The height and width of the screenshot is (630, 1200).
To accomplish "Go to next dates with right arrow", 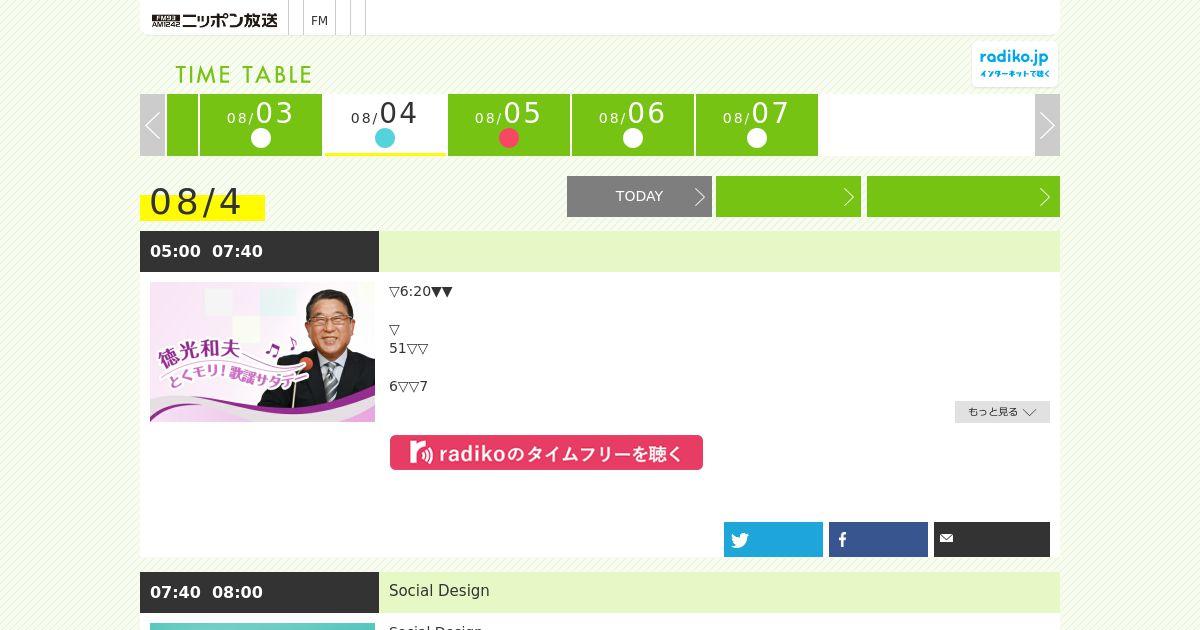I will [x=1047, y=125].
